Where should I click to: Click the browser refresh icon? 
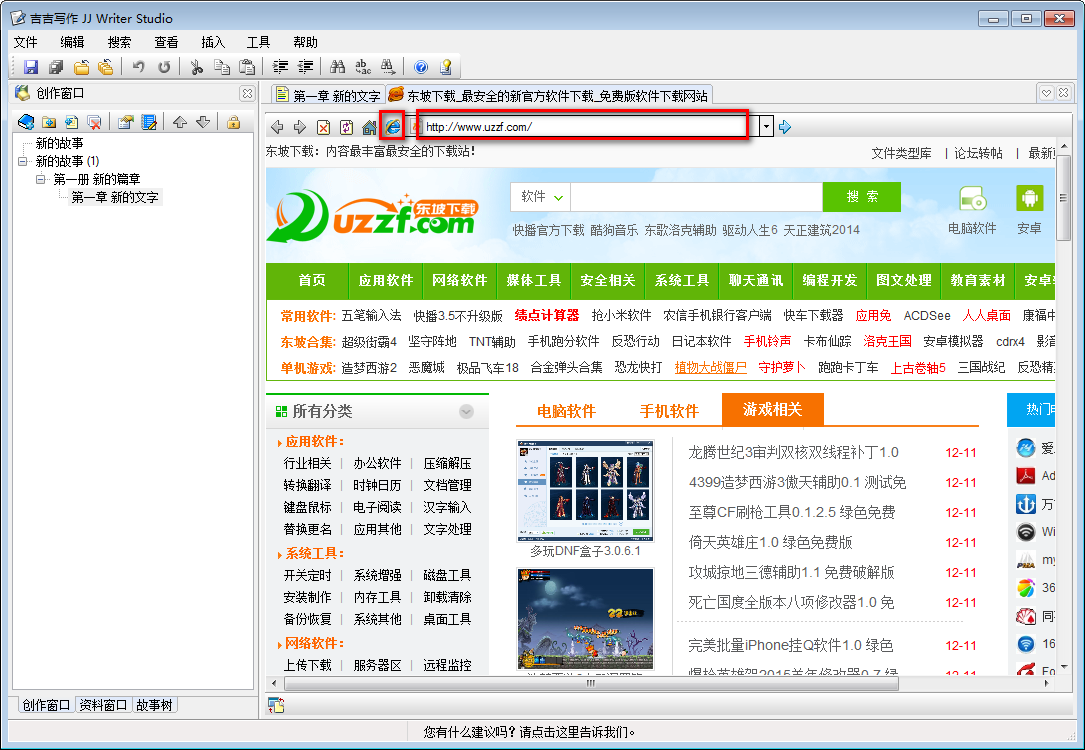[x=347, y=127]
